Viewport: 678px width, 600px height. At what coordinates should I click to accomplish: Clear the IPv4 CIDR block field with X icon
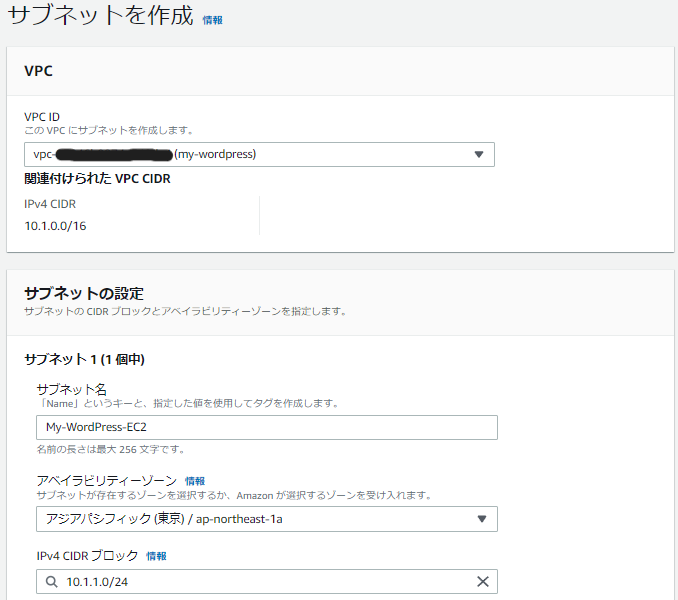click(x=482, y=582)
